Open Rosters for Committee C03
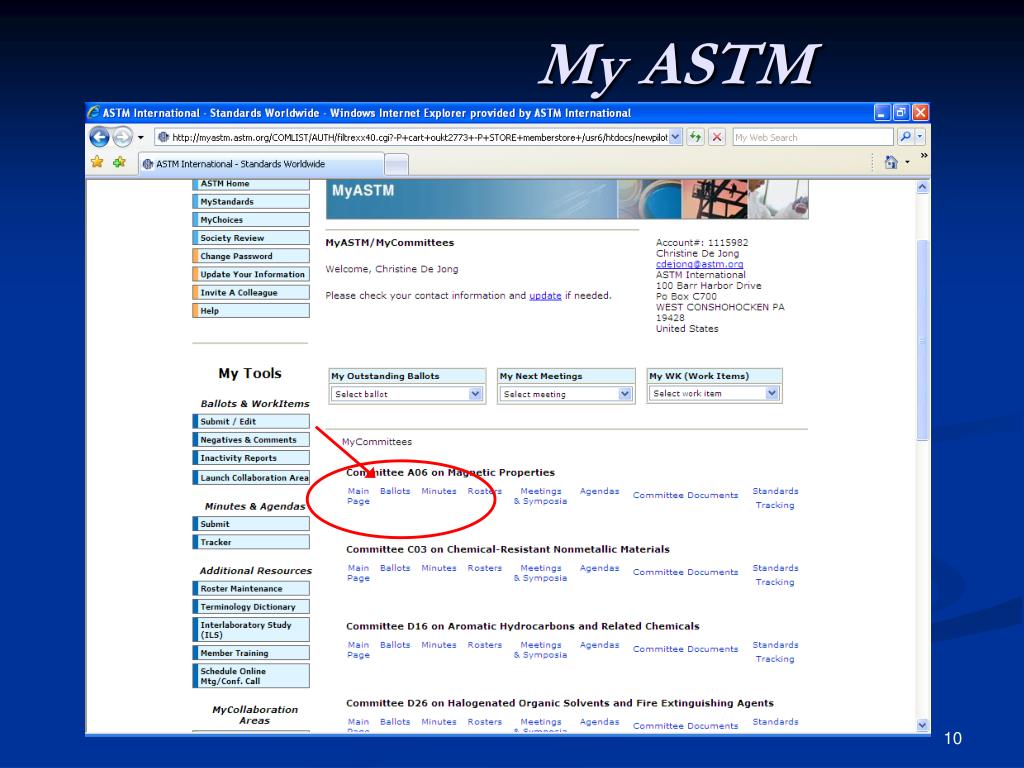 [x=485, y=568]
